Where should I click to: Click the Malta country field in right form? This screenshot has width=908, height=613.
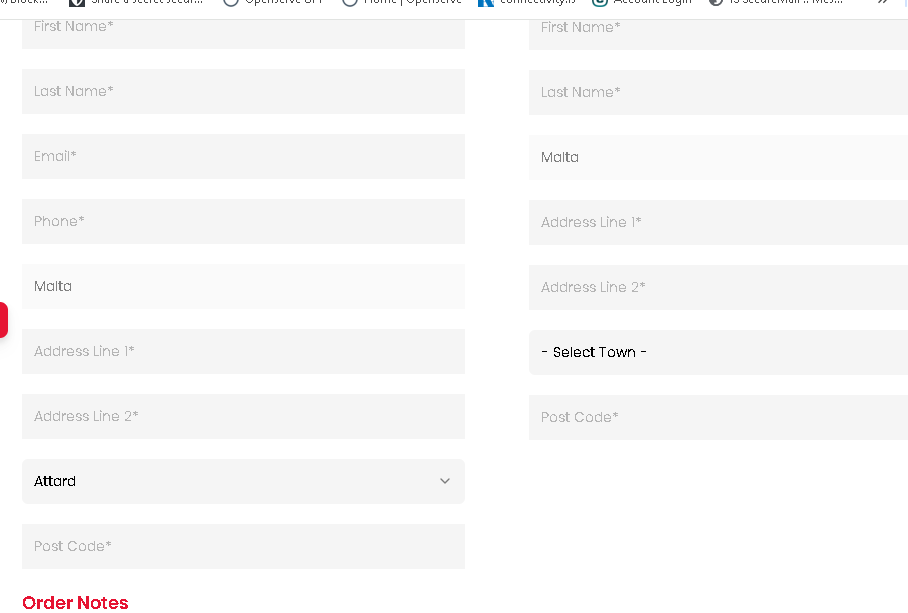[x=718, y=157]
